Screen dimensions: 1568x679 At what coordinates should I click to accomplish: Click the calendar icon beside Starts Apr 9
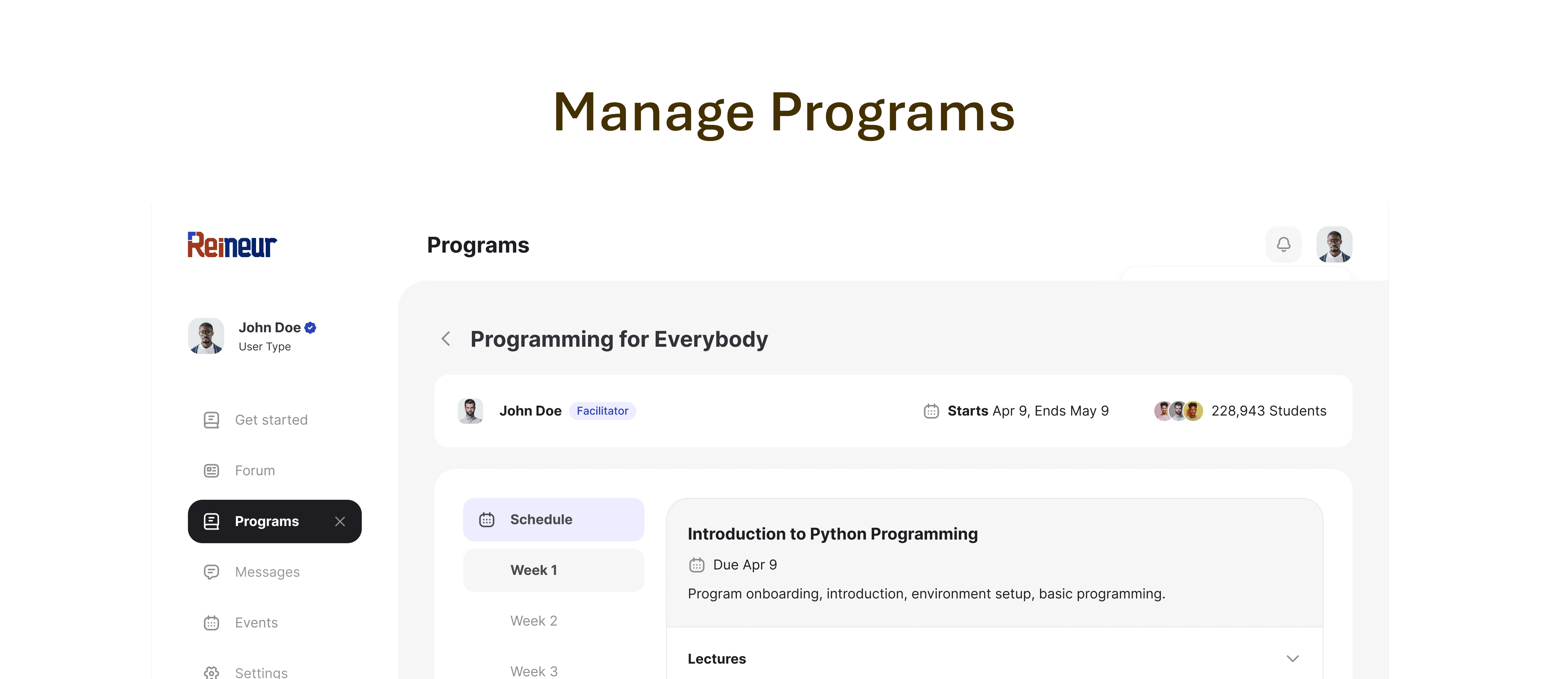pyautogui.click(x=931, y=411)
